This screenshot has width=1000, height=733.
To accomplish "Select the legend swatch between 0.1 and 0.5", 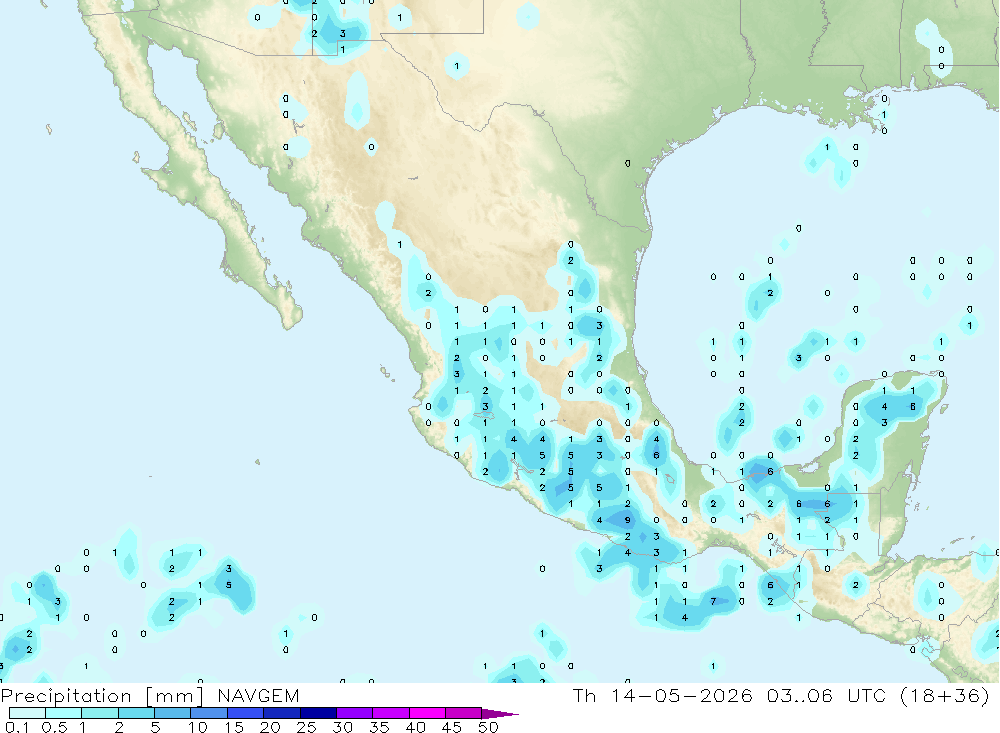I will pyautogui.click(x=27, y=713).
